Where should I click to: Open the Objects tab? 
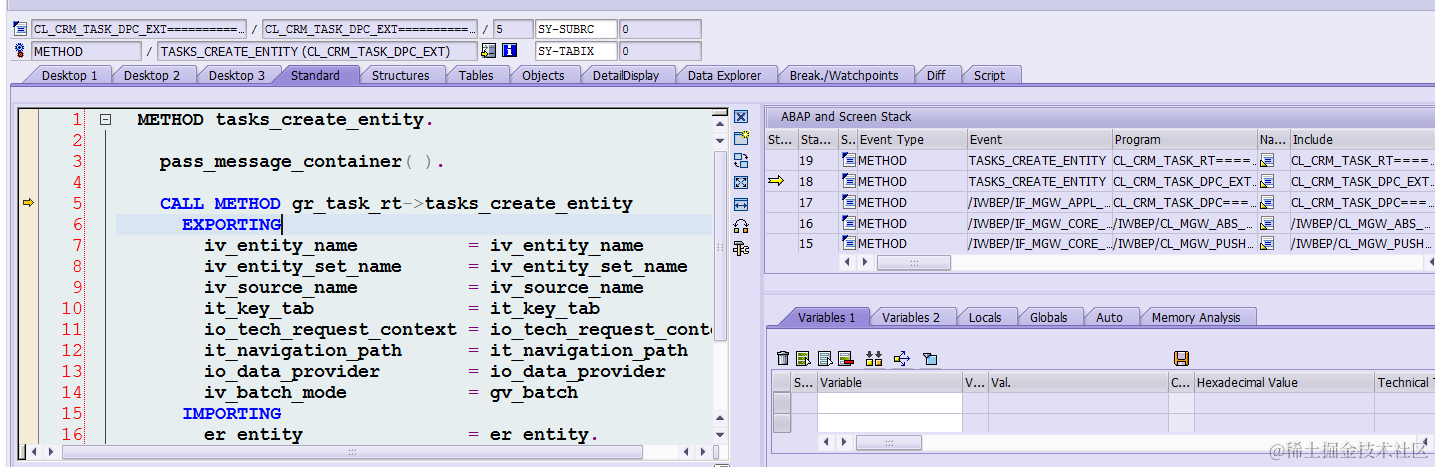(x=543, y=75)
